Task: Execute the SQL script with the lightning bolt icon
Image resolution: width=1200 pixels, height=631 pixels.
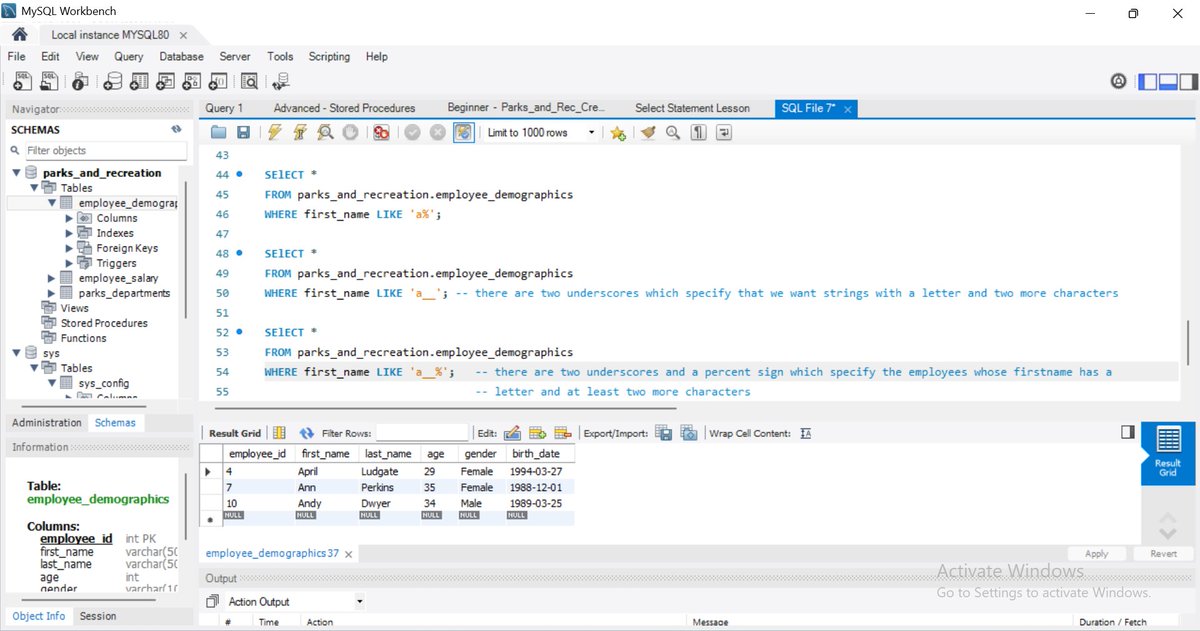Action: pos(276,131)
